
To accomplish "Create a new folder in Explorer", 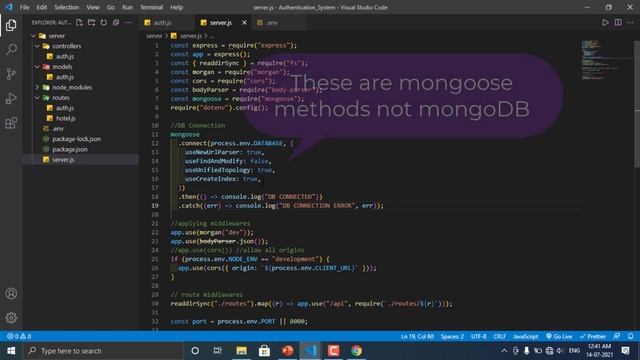I will point(91,22).
